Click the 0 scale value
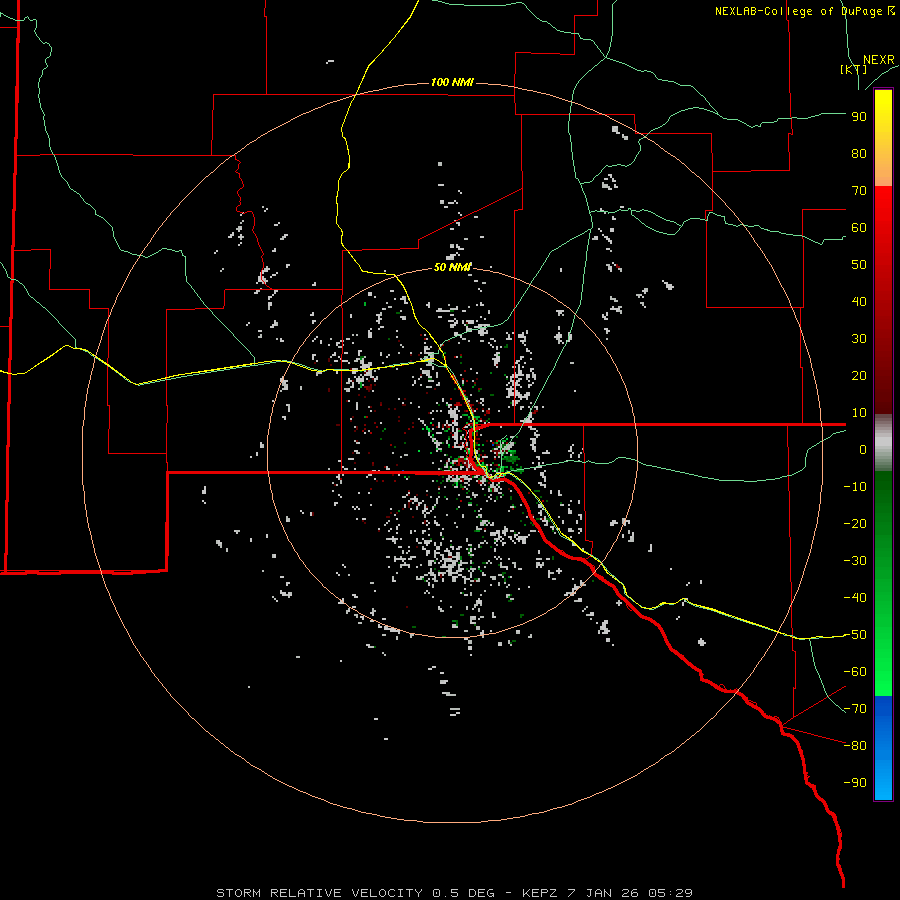 pyautogui.click(x=863, y=450)
